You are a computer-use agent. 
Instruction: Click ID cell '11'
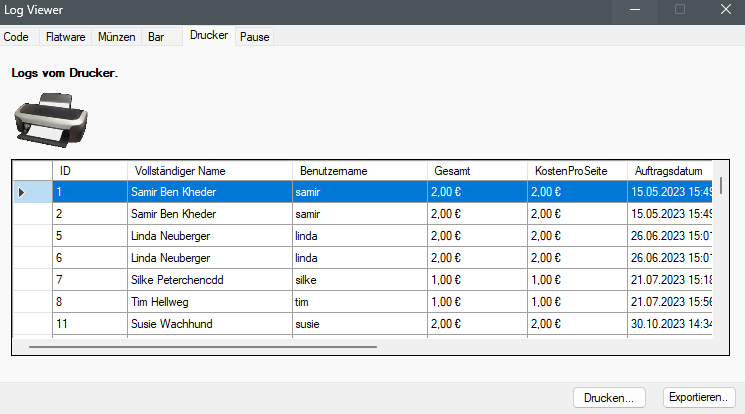pyautogui.click(x=90, y=324)
